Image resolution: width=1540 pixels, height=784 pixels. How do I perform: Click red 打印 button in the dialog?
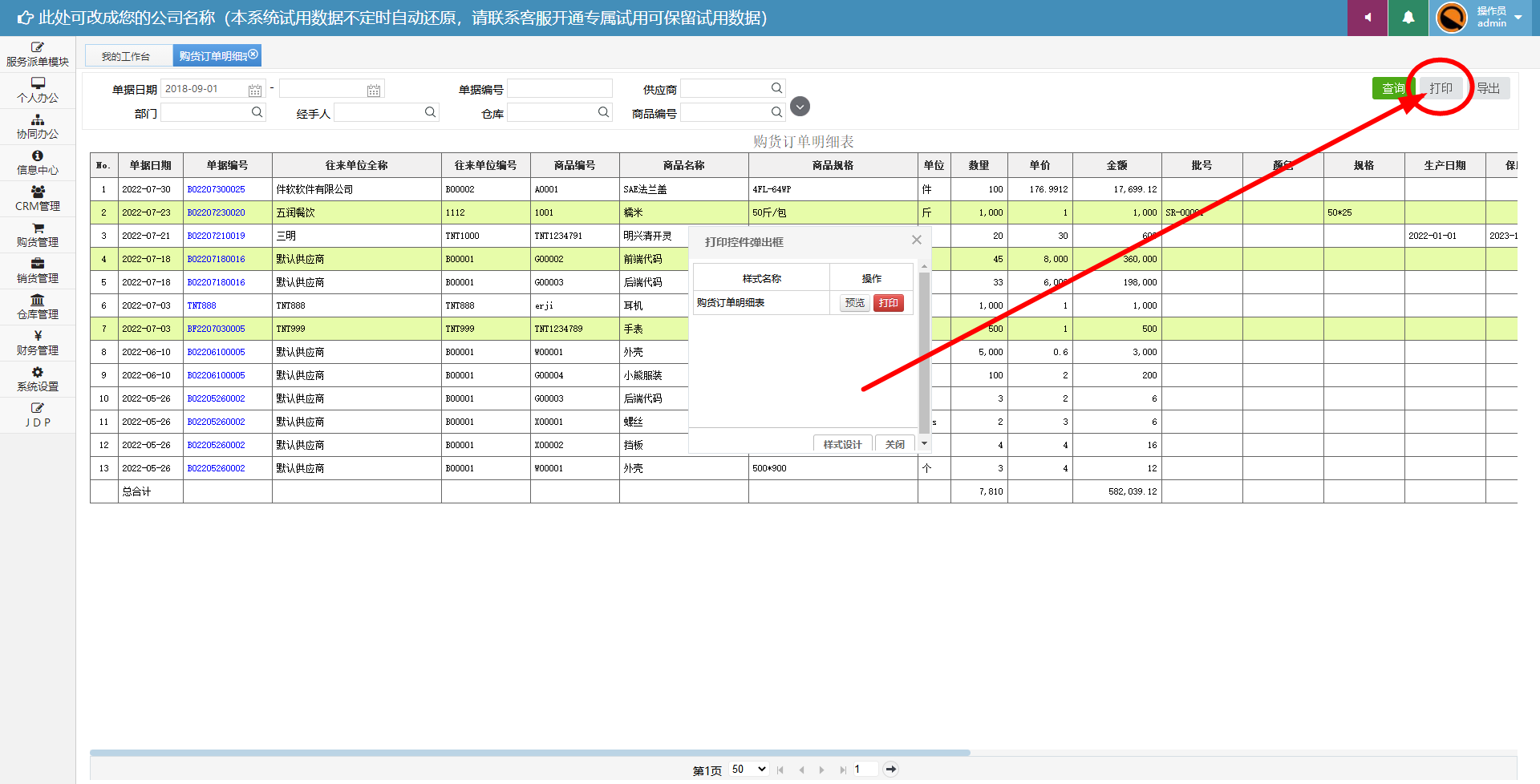[x=888, y=303]
